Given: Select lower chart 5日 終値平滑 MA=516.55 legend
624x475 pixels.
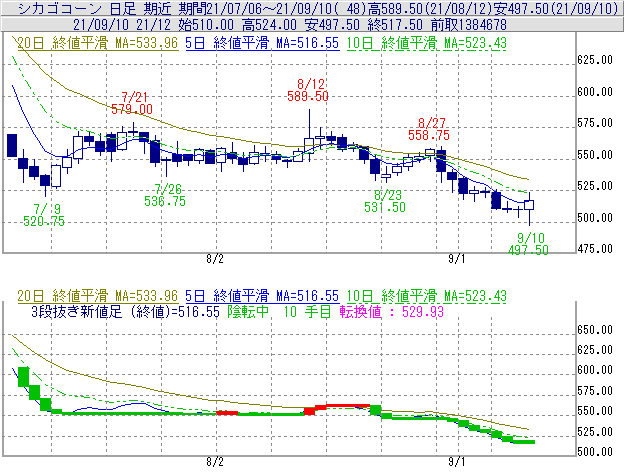Looking at the screenshot, I should pyautogui.click(x=262, y=296).
